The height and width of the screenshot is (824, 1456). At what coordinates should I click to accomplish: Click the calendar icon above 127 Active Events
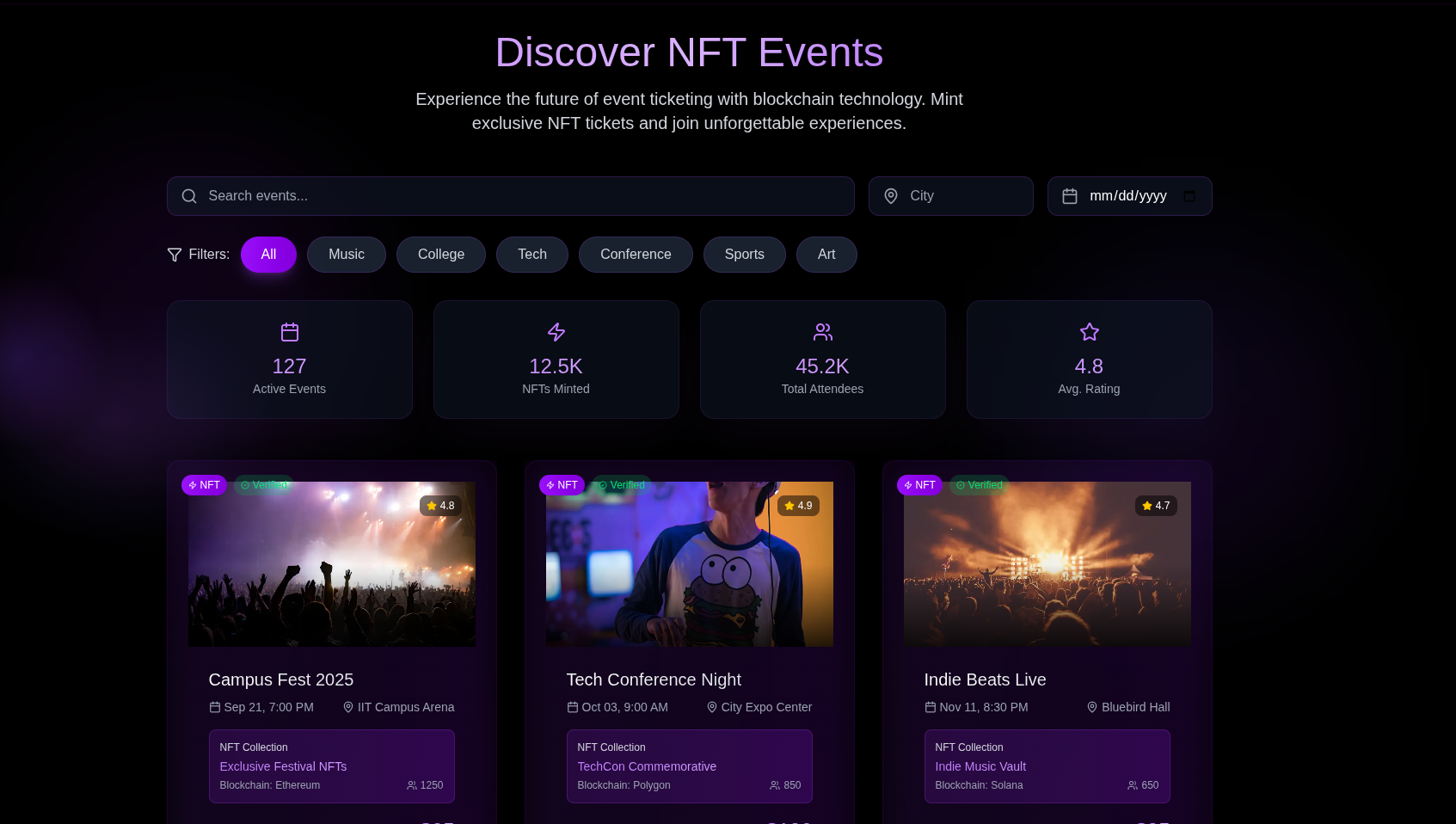tap(289, 332)
